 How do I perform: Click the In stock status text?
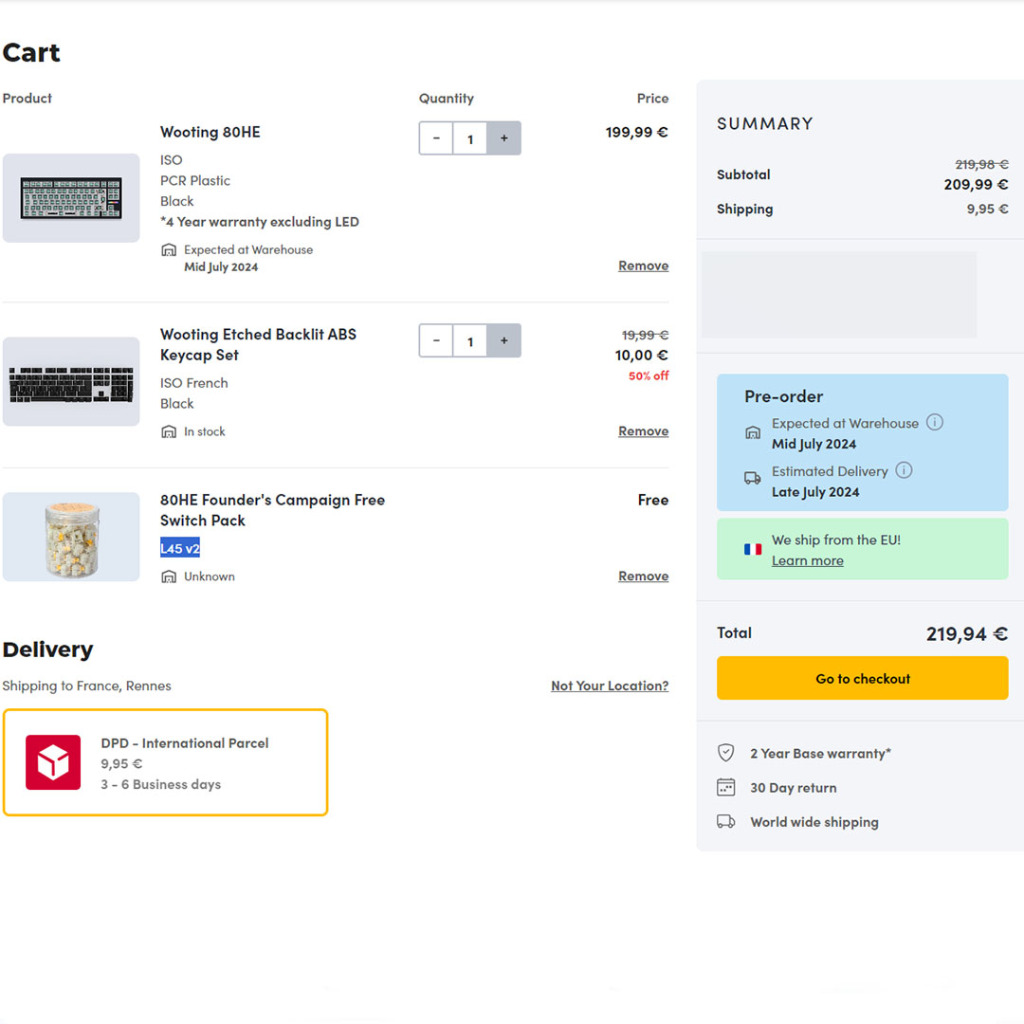[204, 432]
